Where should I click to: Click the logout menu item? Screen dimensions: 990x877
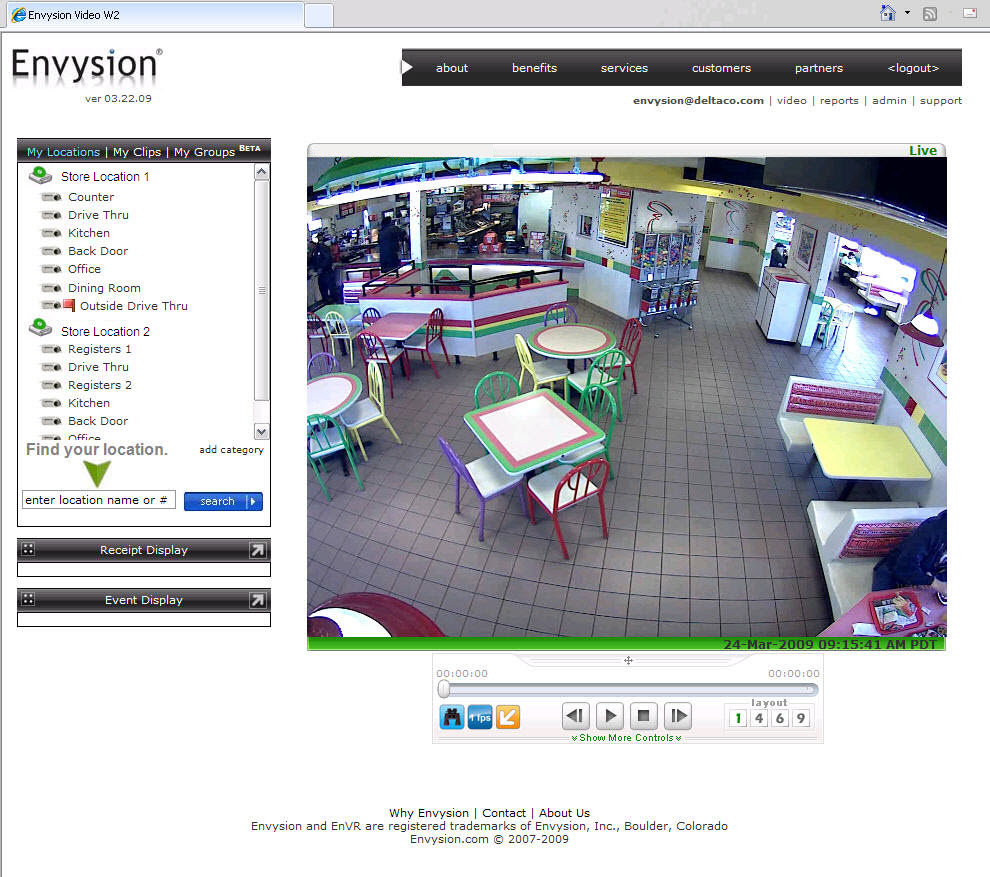click(913, 68)
